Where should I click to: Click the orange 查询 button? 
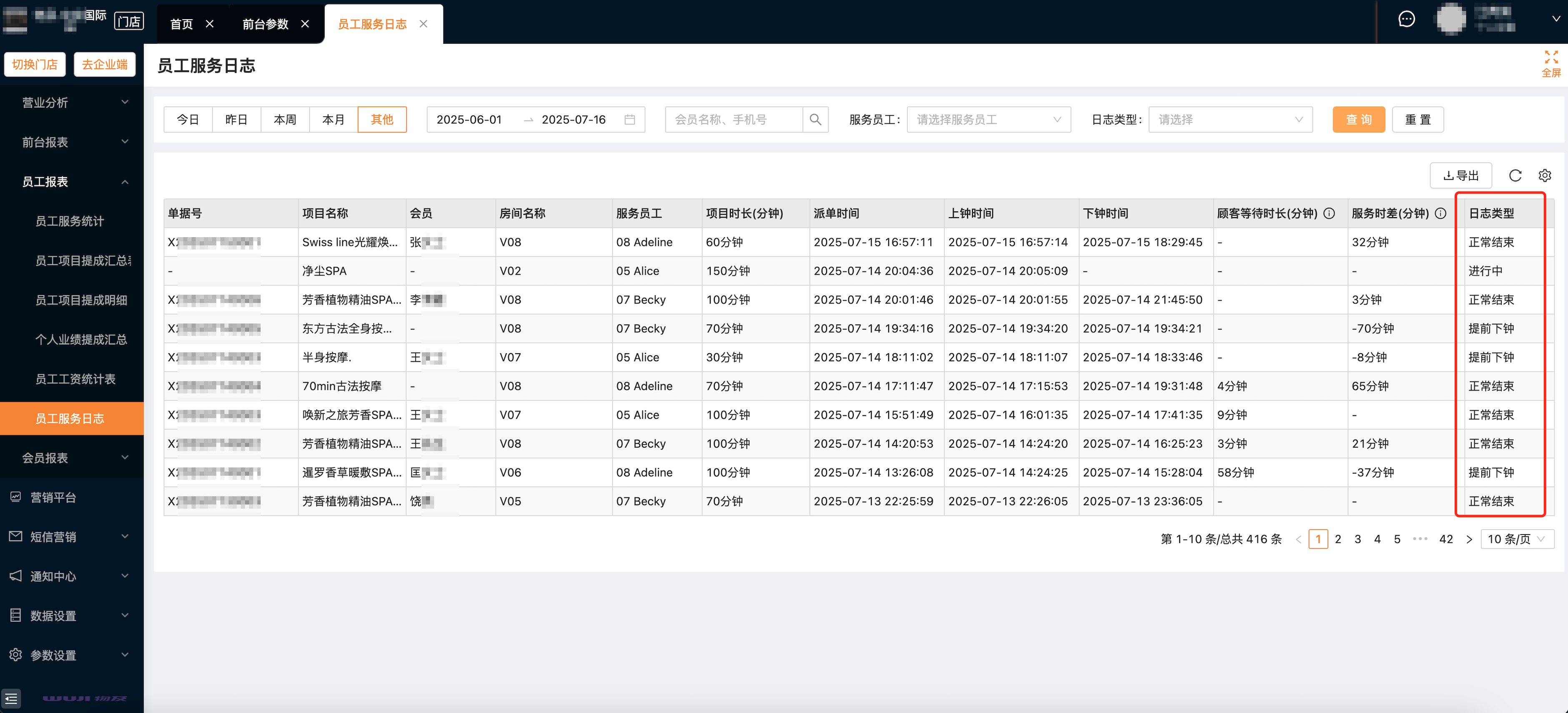(x=1358, y=119)
